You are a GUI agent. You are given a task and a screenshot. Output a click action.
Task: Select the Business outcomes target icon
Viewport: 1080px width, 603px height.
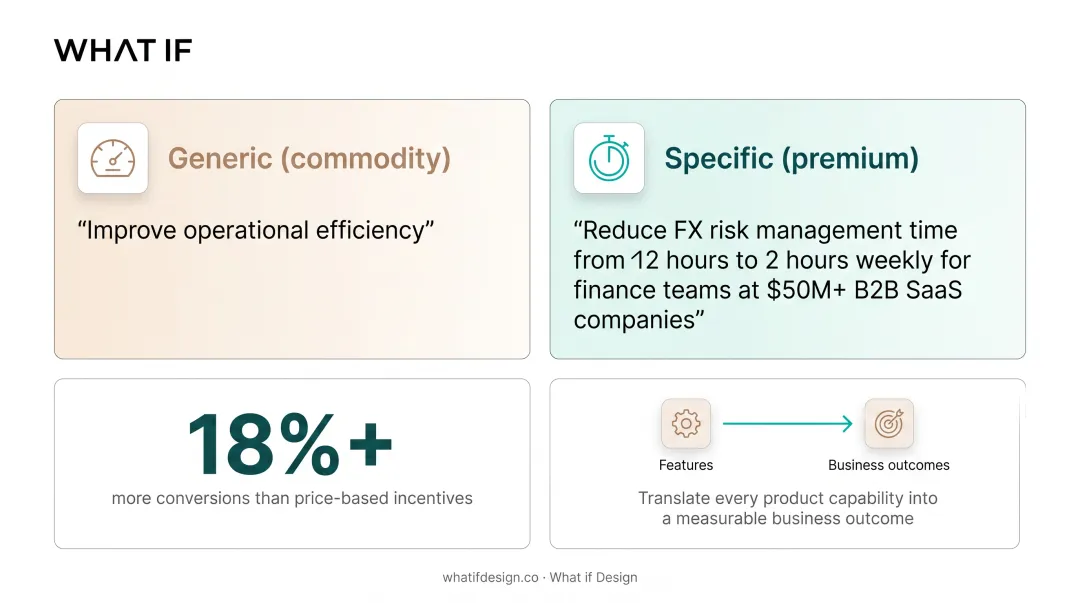889,423
